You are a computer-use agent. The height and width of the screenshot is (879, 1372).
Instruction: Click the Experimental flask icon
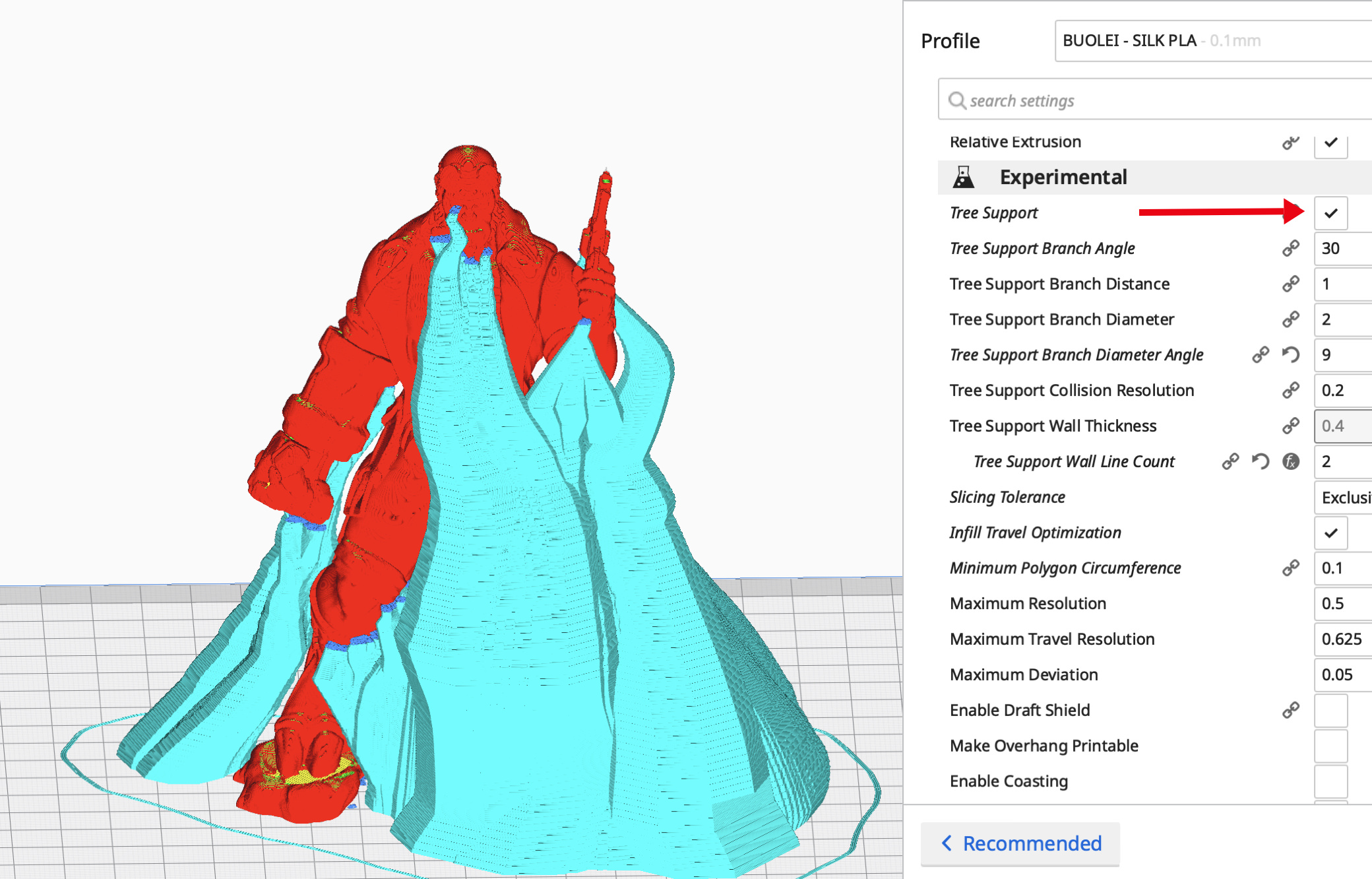pyautogui.click(x=964, y=177)
